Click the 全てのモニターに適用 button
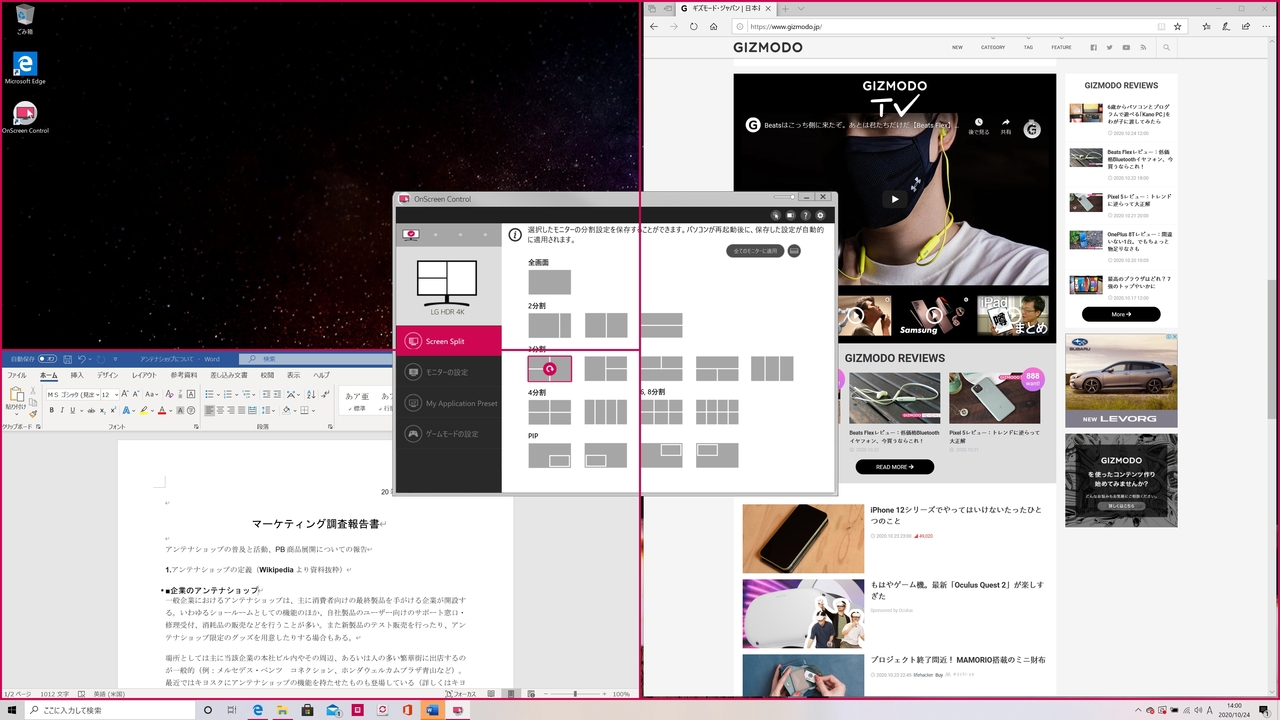Viewport: 1280px width, 720px height. tap(755, 251)
